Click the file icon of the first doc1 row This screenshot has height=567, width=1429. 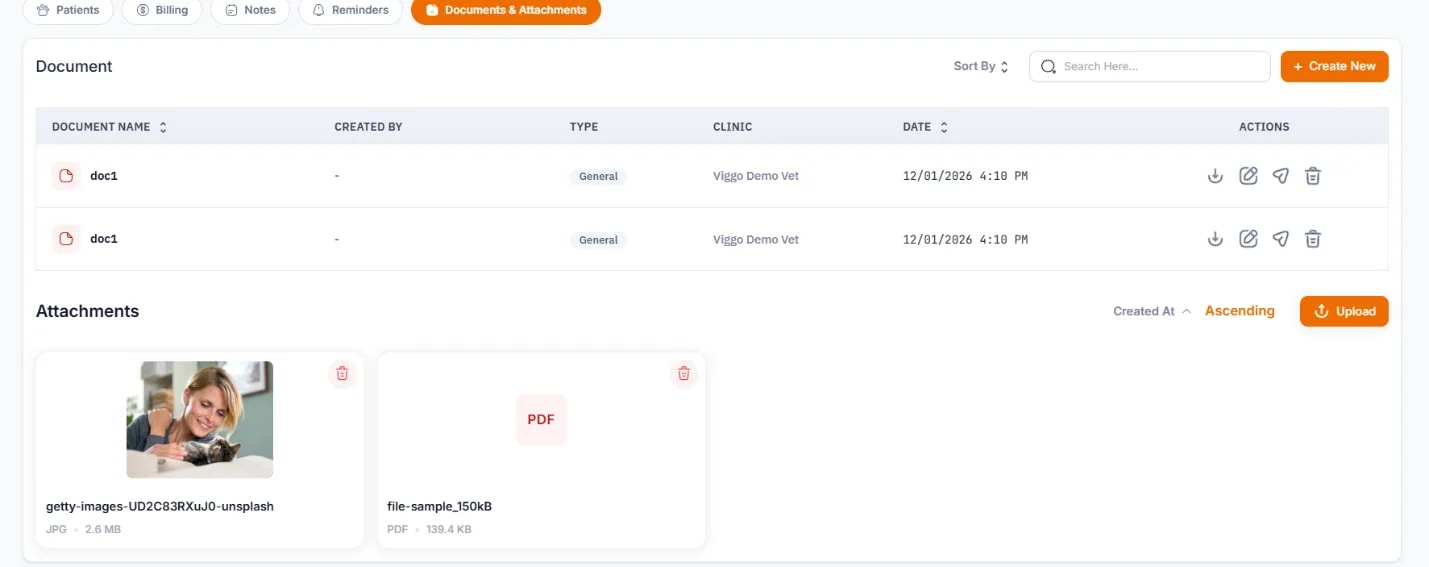click(x=66, y=176)
